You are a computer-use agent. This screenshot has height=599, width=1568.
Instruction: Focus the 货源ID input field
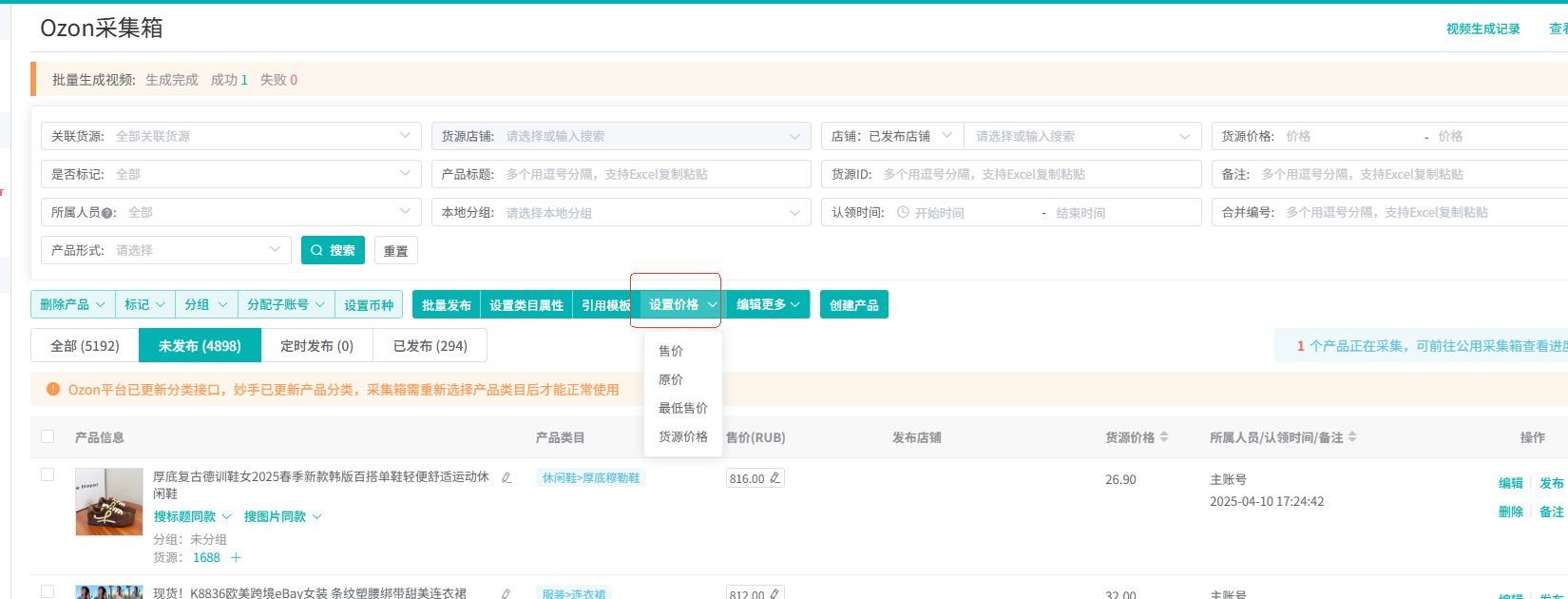coord(1012,174)
